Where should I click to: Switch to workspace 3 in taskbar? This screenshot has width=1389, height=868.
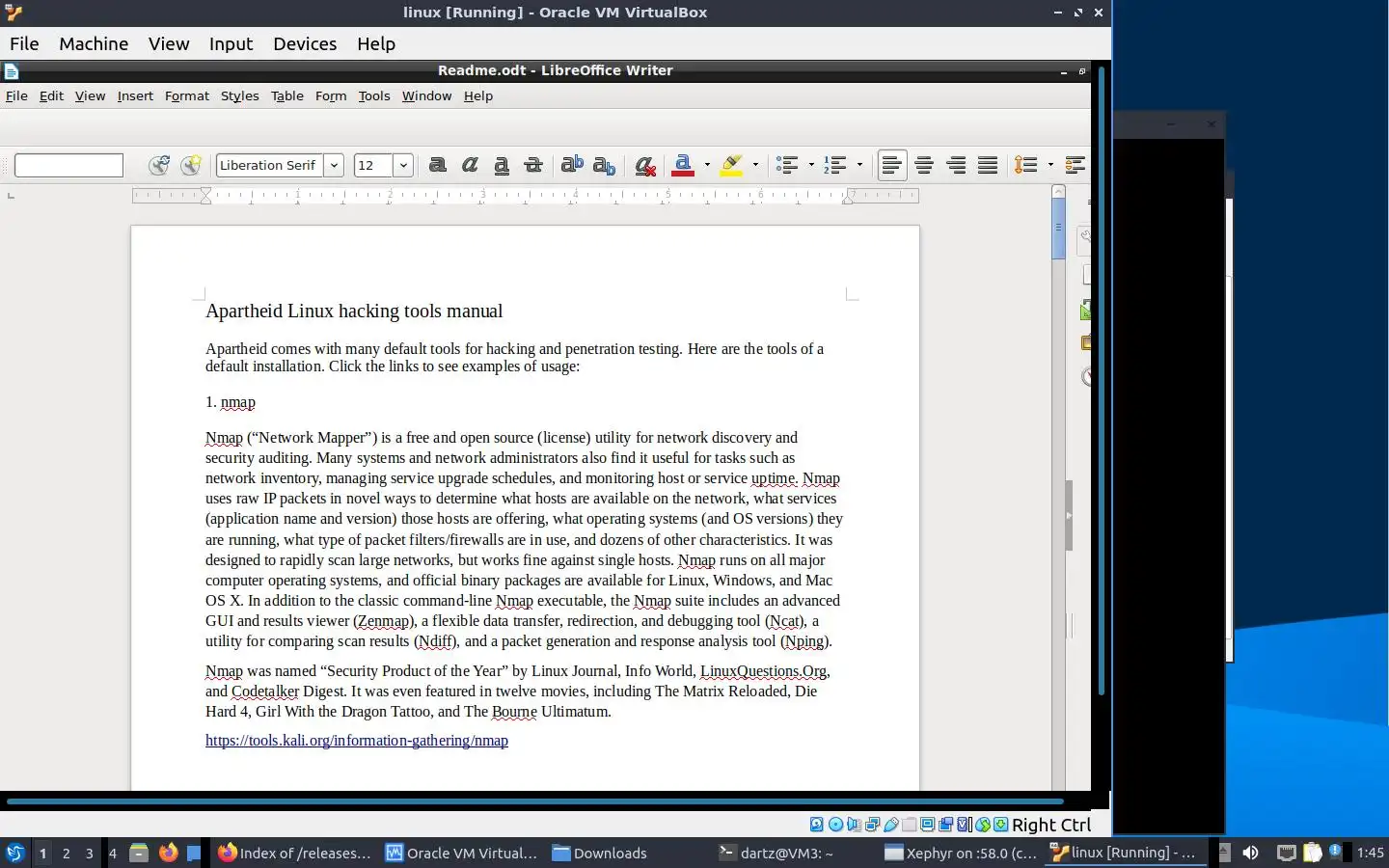pyautogui.click(x=90, y=853)
